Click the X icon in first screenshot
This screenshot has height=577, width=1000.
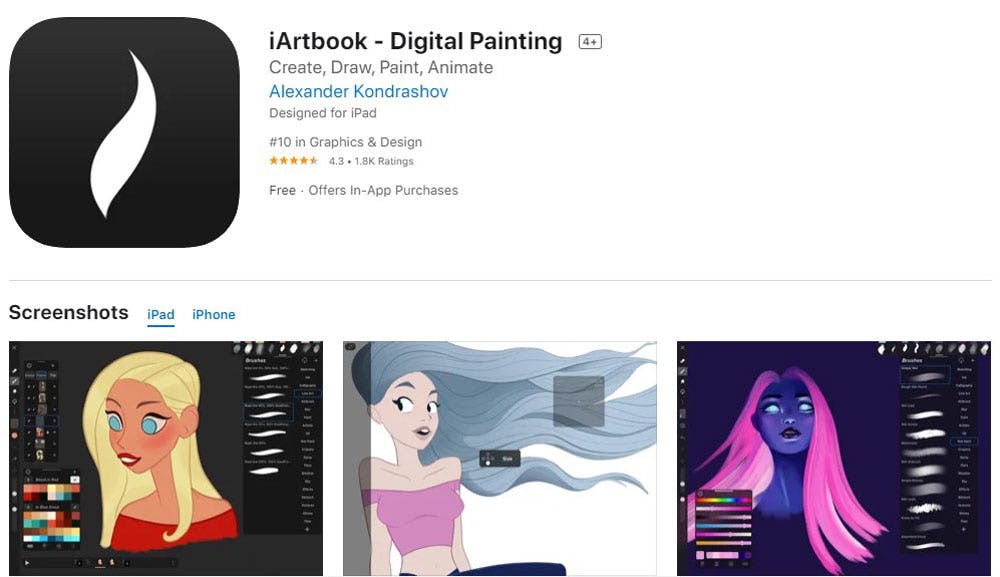coord(14,347)
